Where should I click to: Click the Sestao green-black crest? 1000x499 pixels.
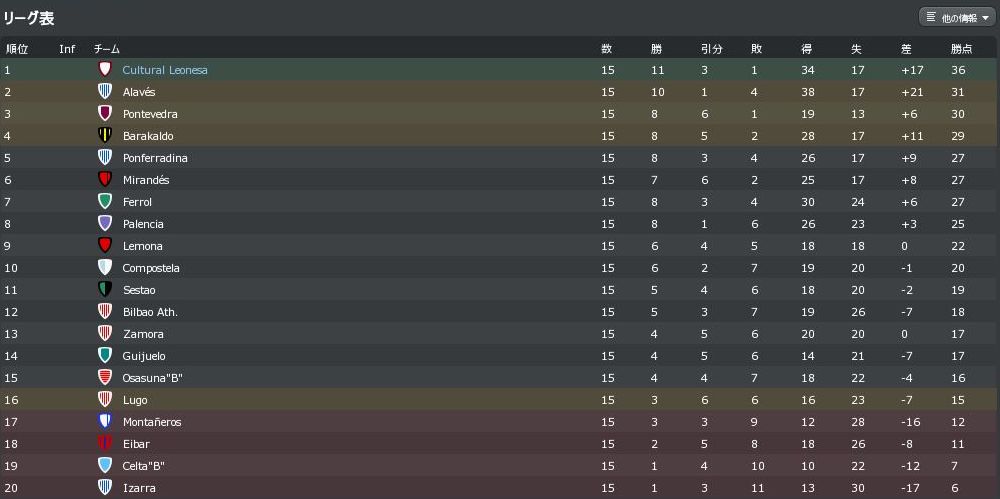(x=105, y=290)
